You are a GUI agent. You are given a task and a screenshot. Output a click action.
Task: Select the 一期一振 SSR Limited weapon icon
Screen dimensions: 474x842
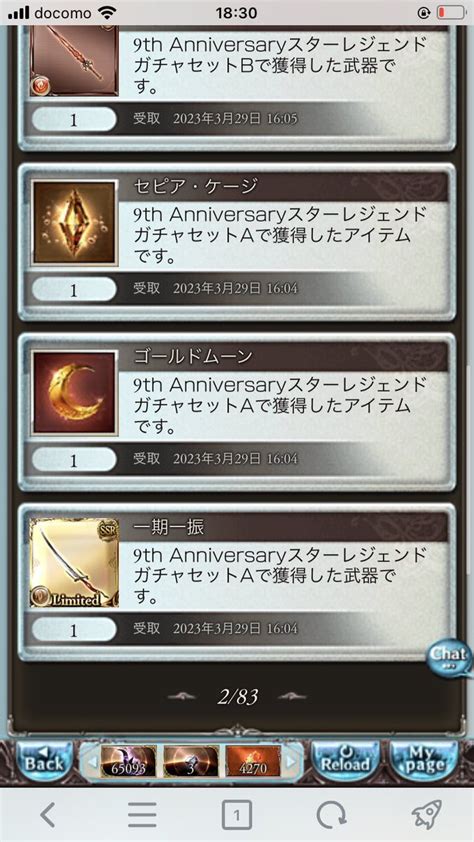74,563
